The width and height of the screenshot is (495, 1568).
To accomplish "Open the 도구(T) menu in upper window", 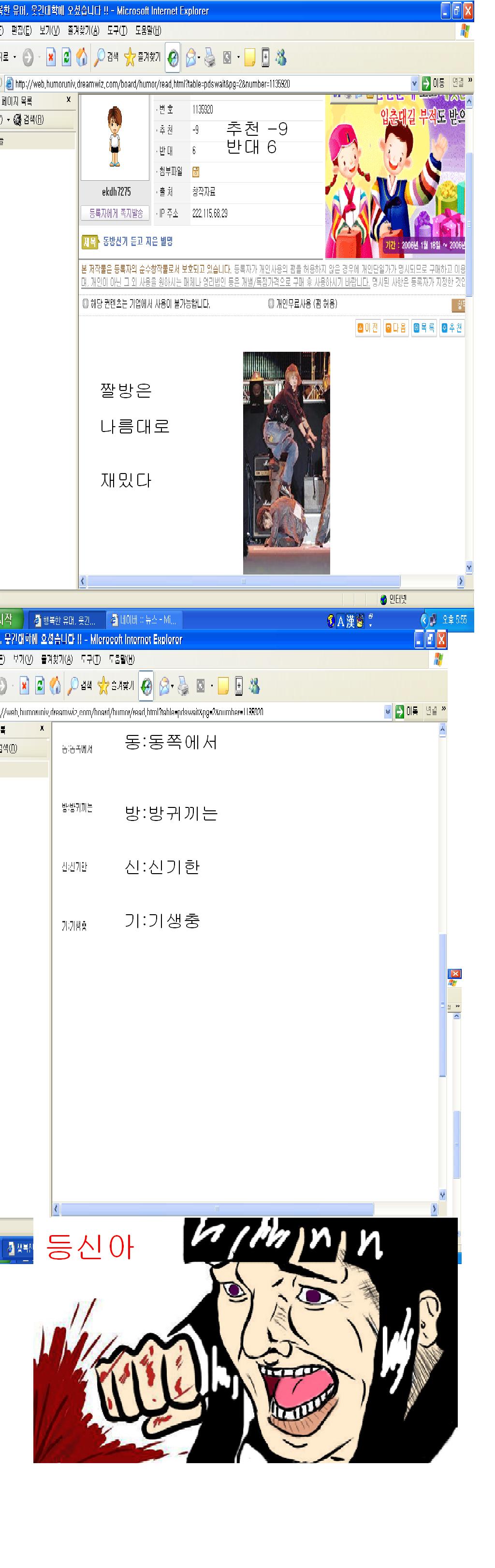I will [x=117, y=30].
